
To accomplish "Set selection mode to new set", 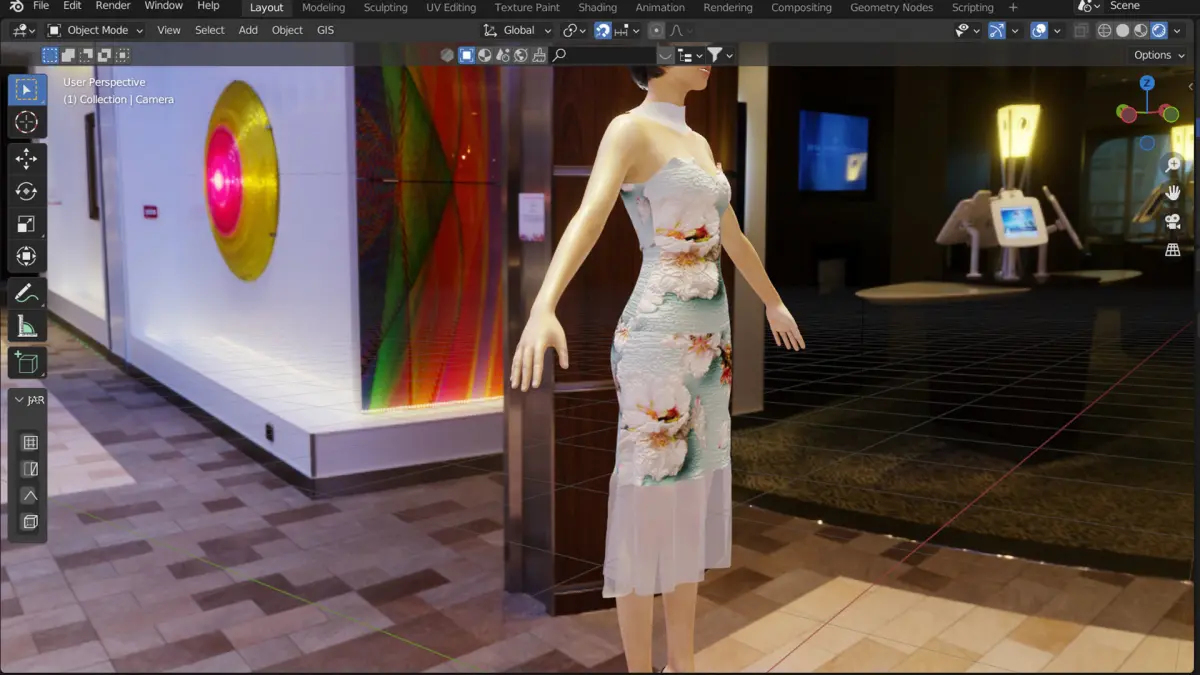I will point(50,55).
